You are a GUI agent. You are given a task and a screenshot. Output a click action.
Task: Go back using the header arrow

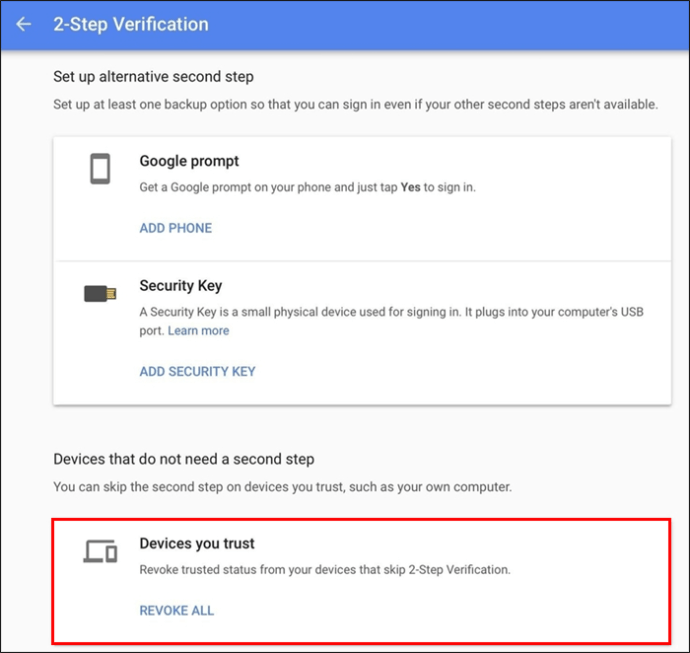click(x=24, y=24)
